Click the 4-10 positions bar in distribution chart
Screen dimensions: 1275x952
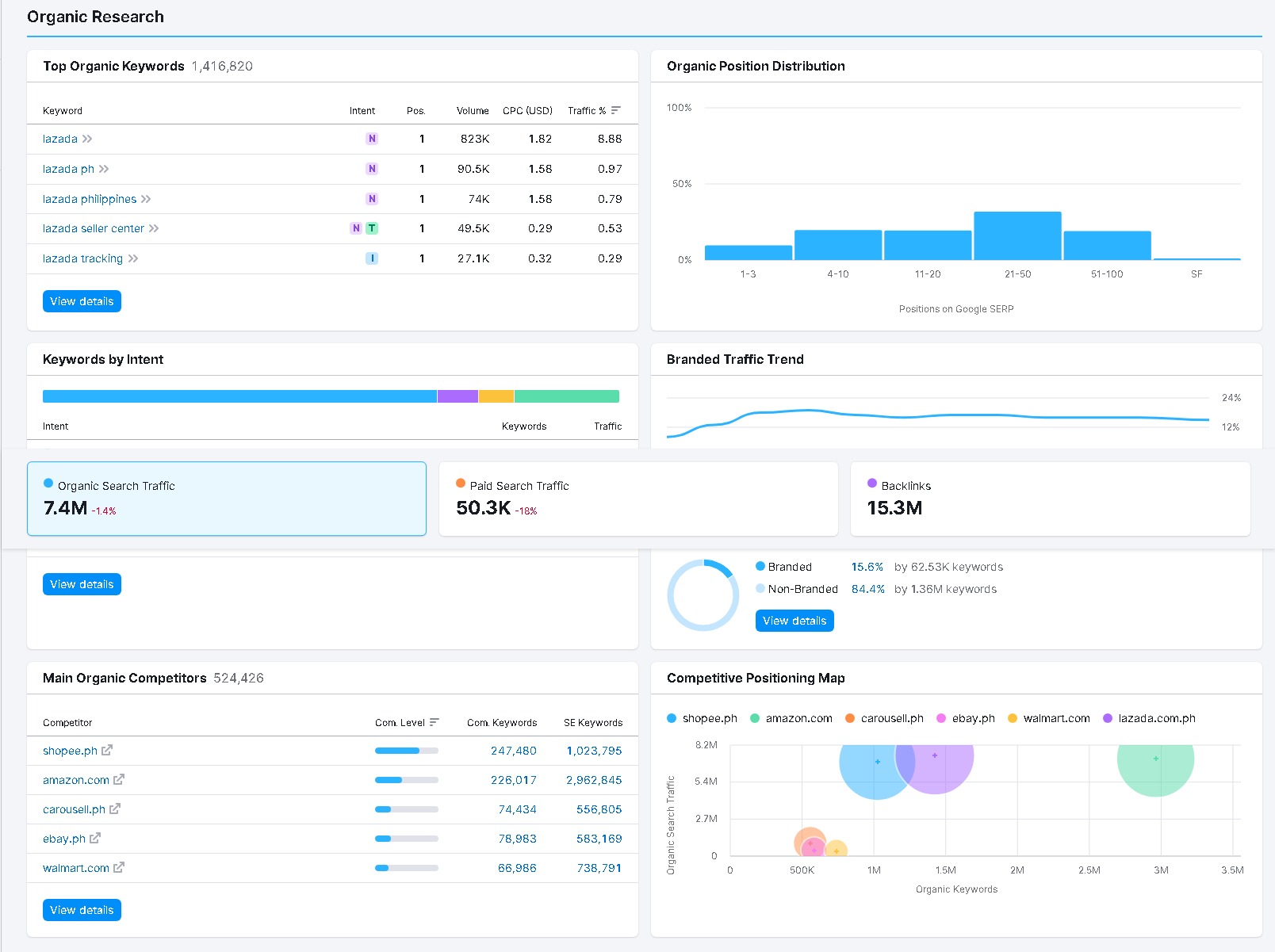point(838,245)
